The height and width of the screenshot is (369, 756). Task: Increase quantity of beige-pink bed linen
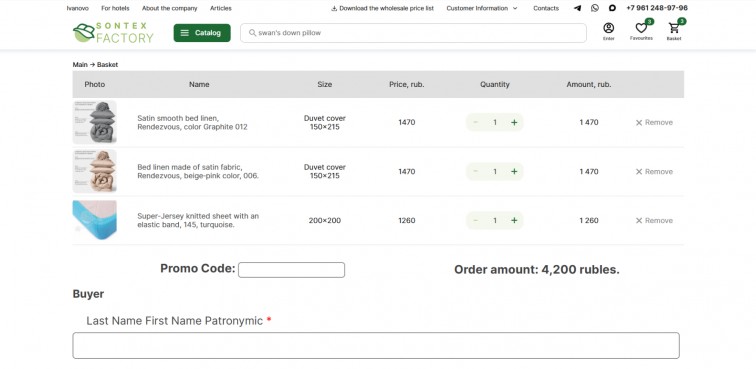click(x=514, y=172)
